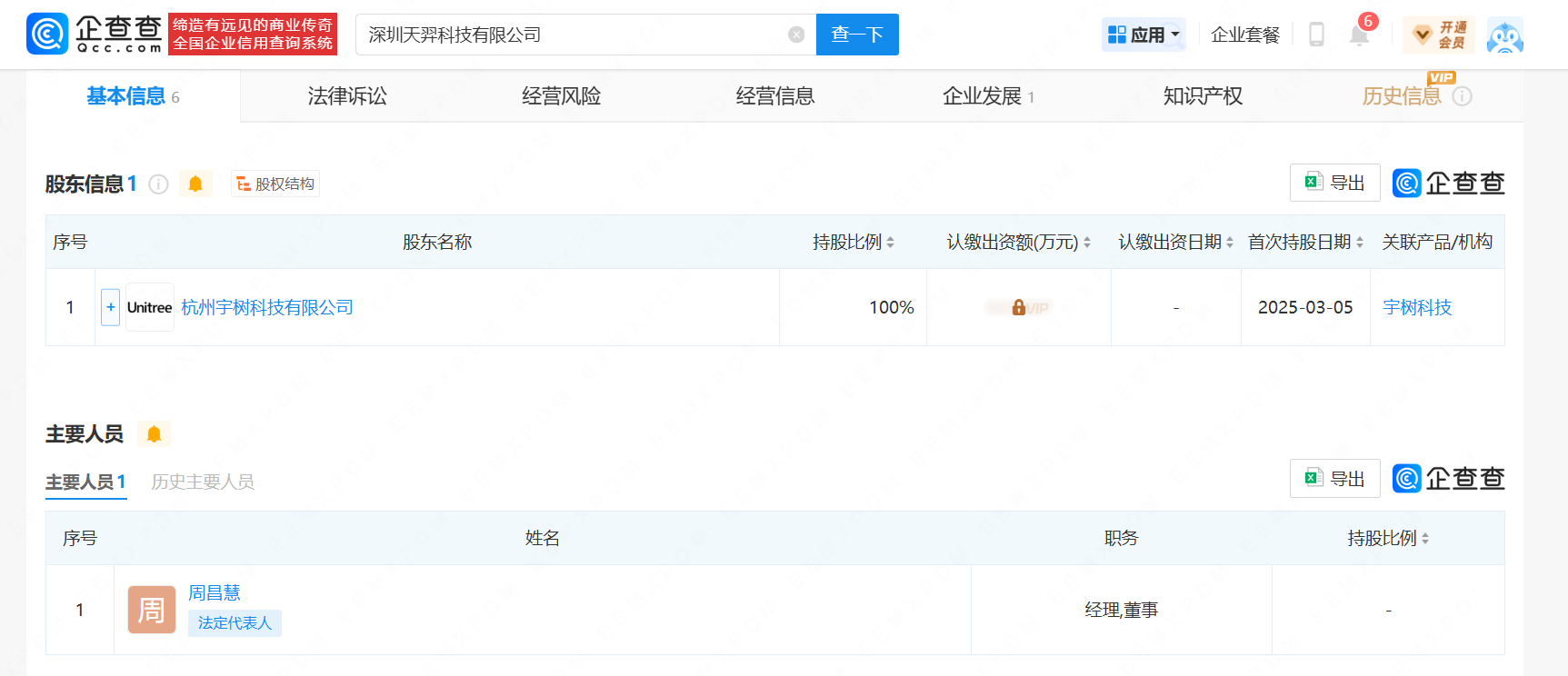
Task: Open 股权结构 equity structure view
Action: pos(275,184)
